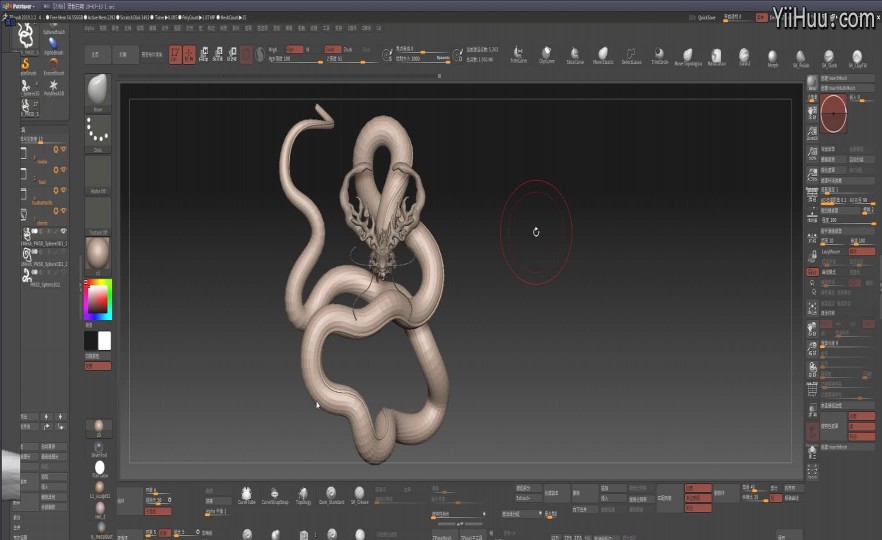Adjust the Z Intensity slider

352,59
